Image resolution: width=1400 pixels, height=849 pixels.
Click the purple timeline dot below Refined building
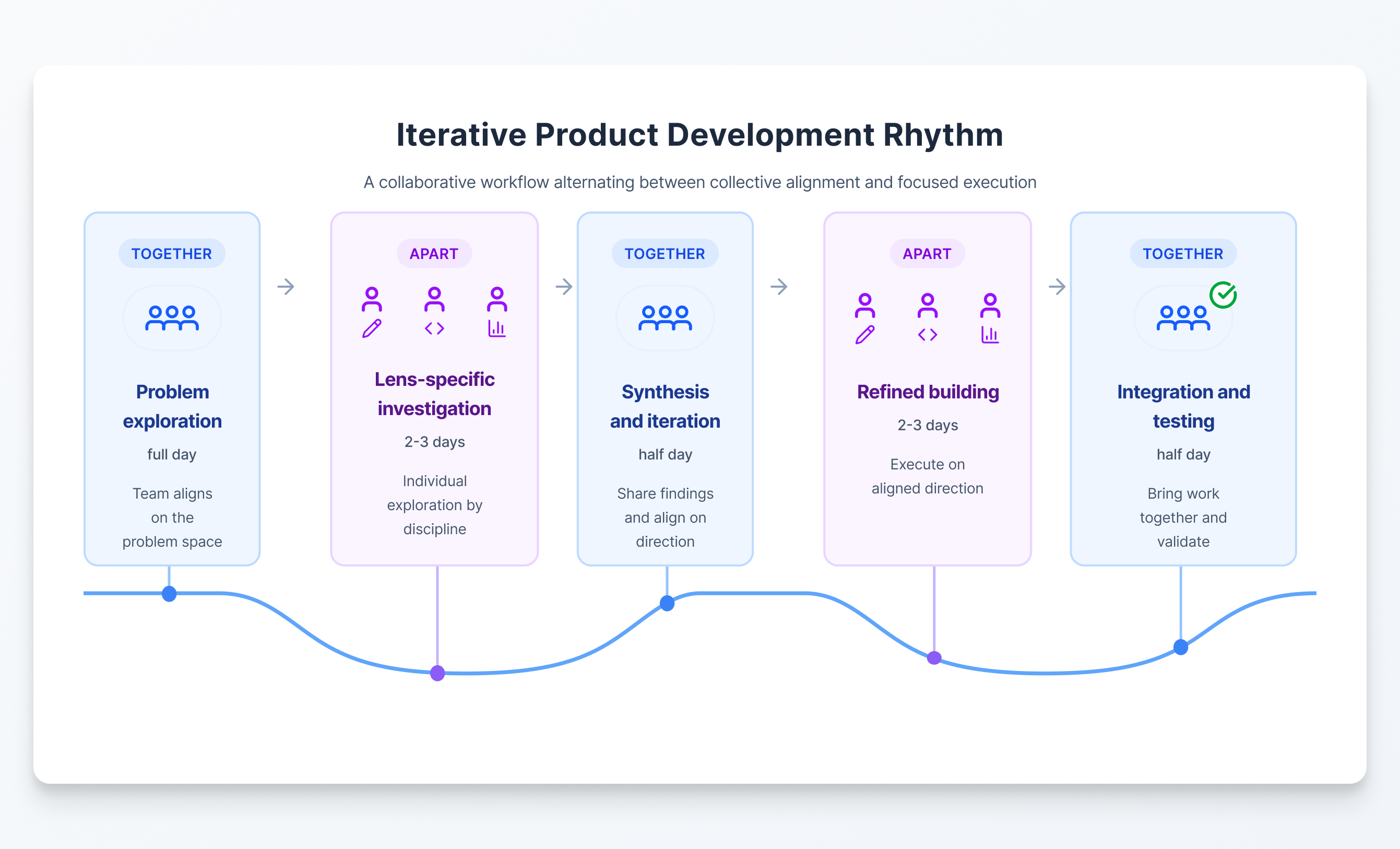point(934,658)
